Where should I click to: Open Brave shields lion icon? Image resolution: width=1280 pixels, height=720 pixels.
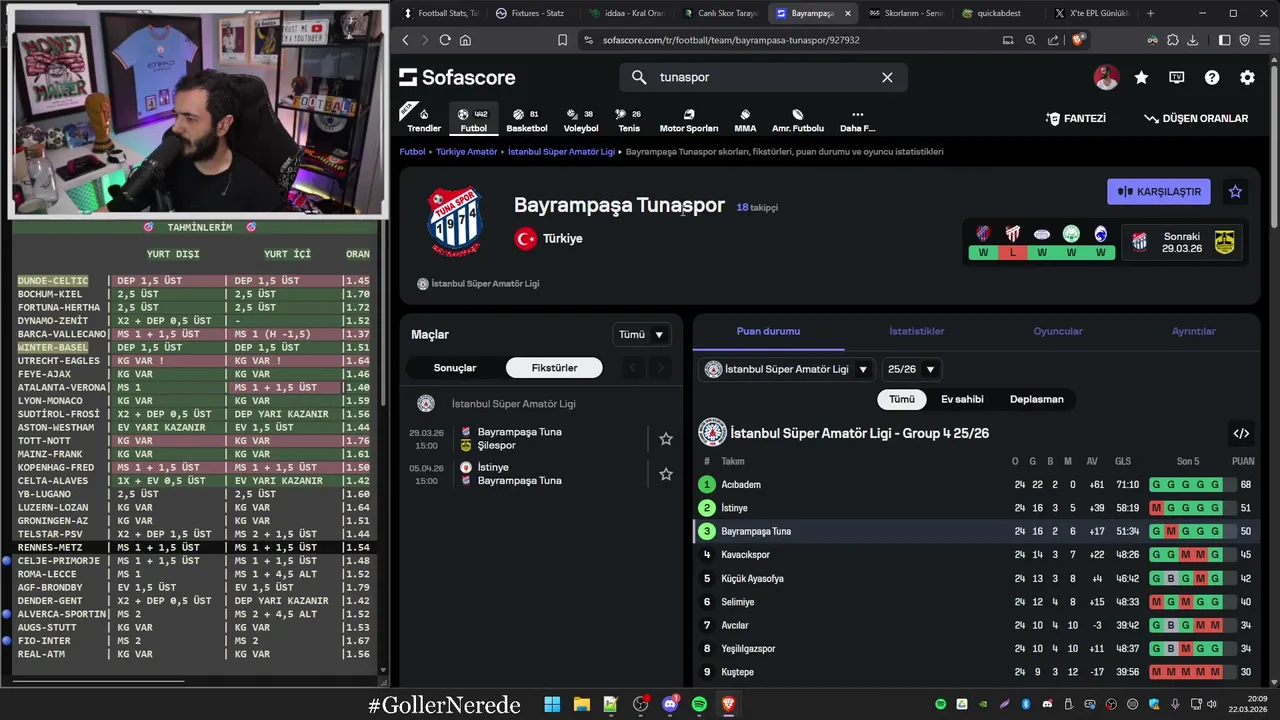click(1078, 40)
